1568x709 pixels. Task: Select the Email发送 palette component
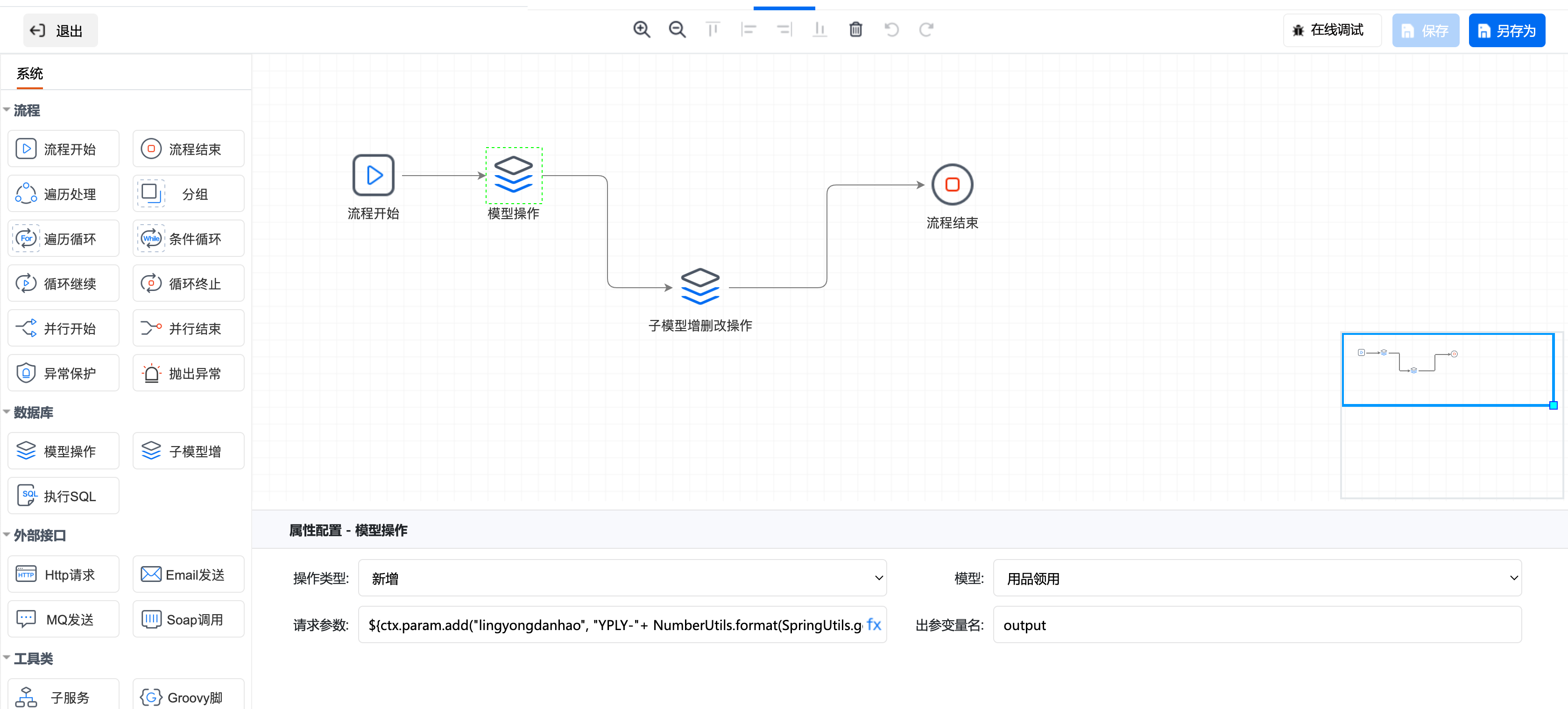point(188,574)
